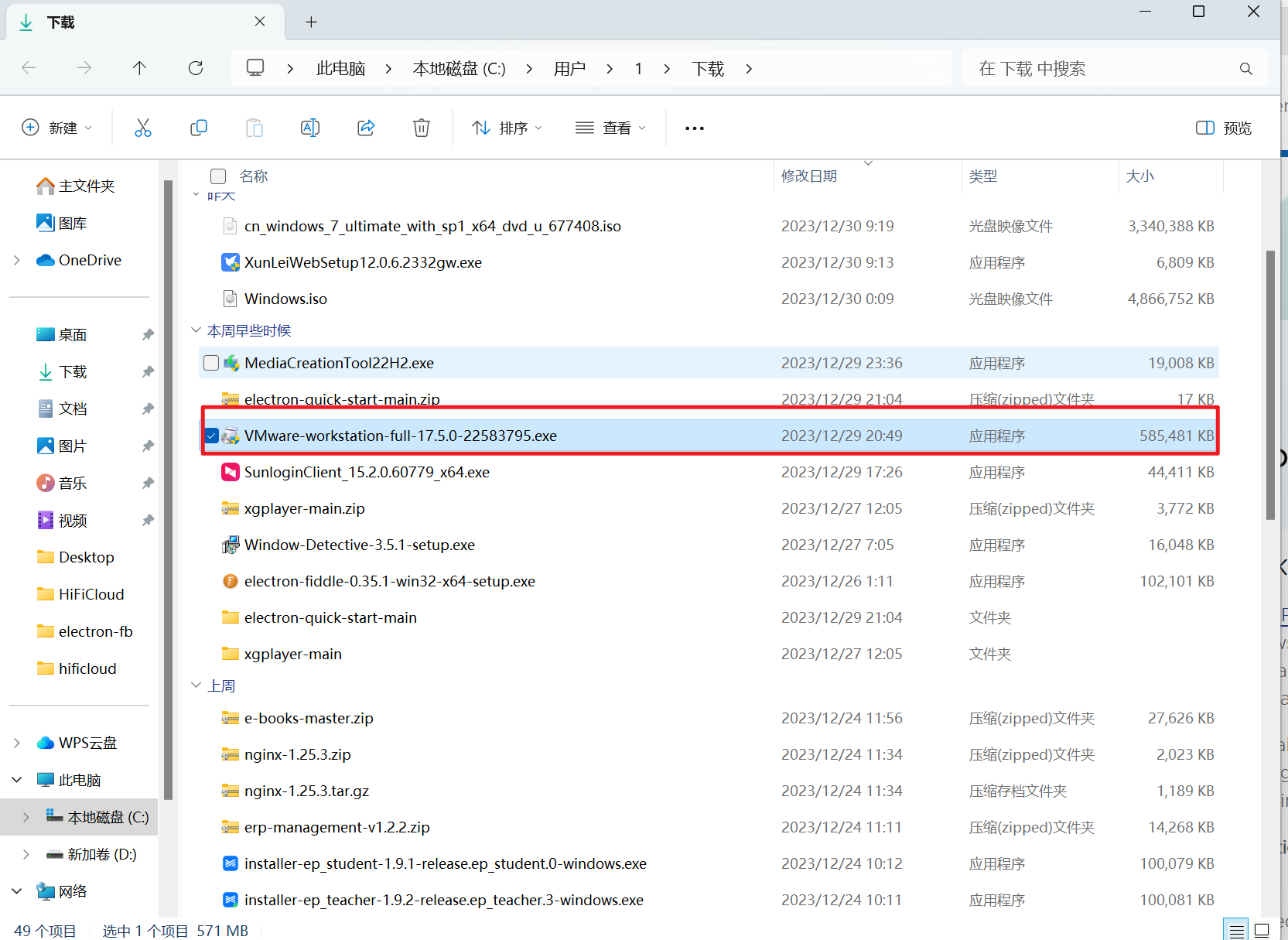Click the installer-ep_student exe icon
This screenshot has height=940, width=1288.
click(x=231, y=863)
